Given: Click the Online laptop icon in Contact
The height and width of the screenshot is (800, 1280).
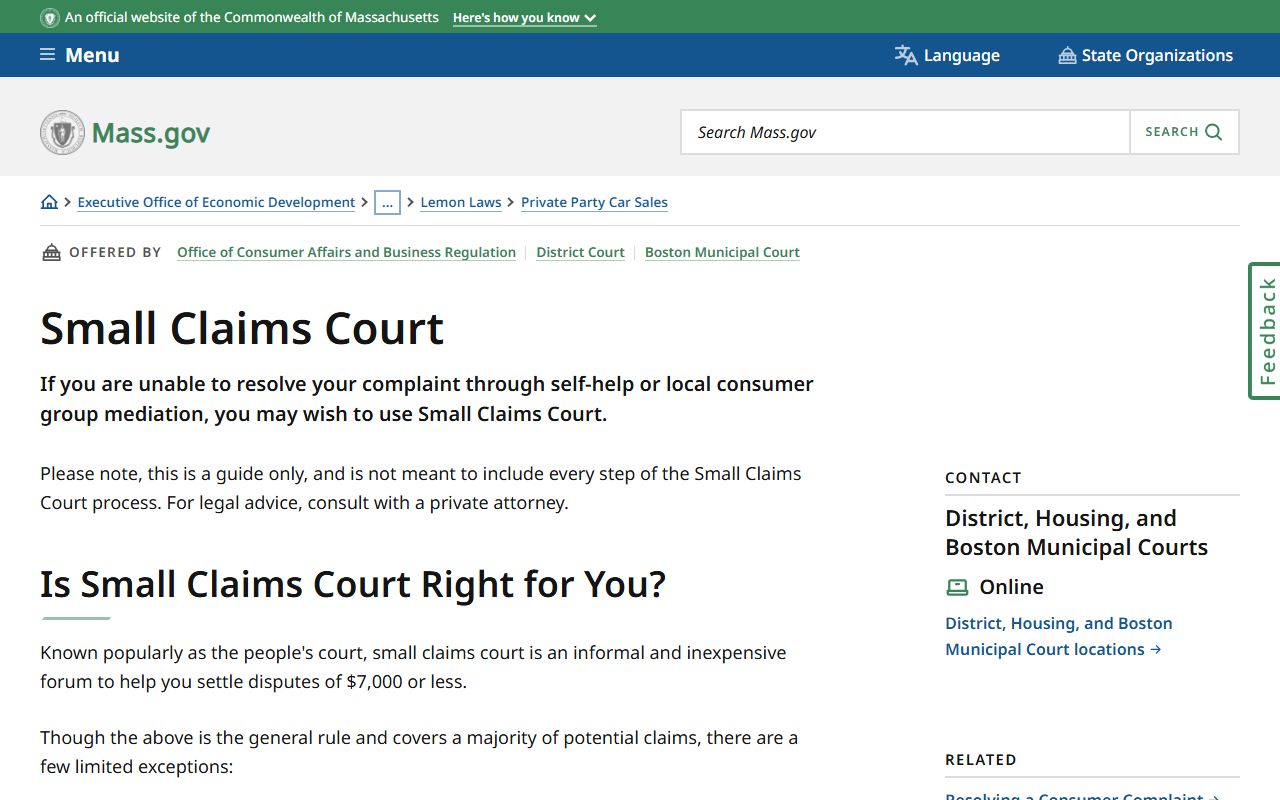Looking at the screenshot, I should point(957,587).
